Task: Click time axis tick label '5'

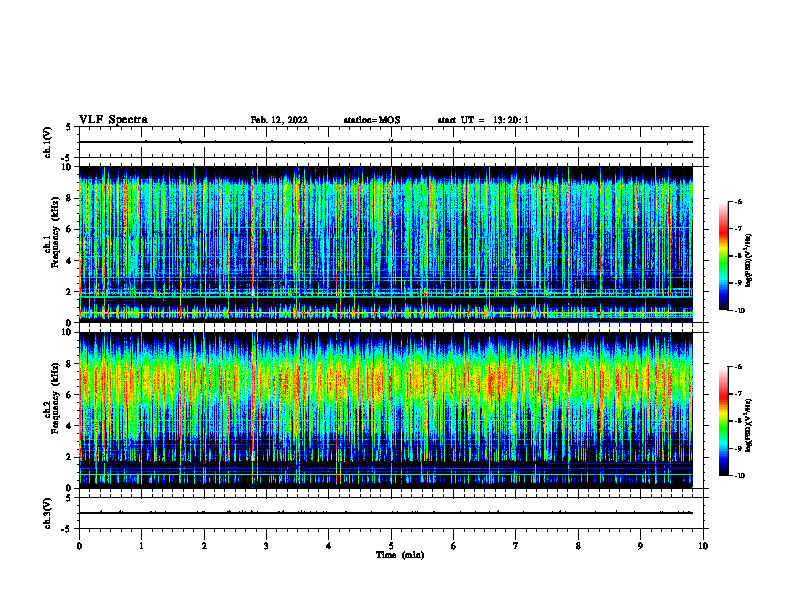Action: coord(391,546)
